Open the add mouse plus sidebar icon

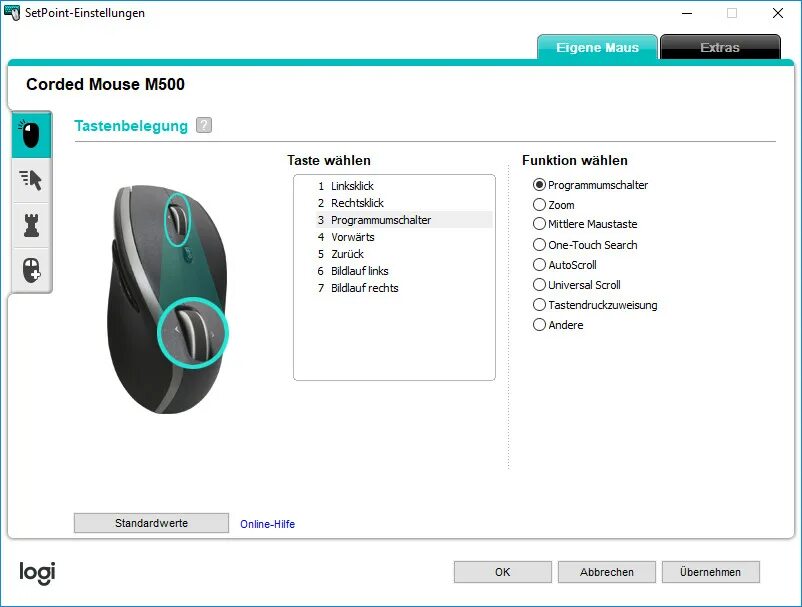31,270
